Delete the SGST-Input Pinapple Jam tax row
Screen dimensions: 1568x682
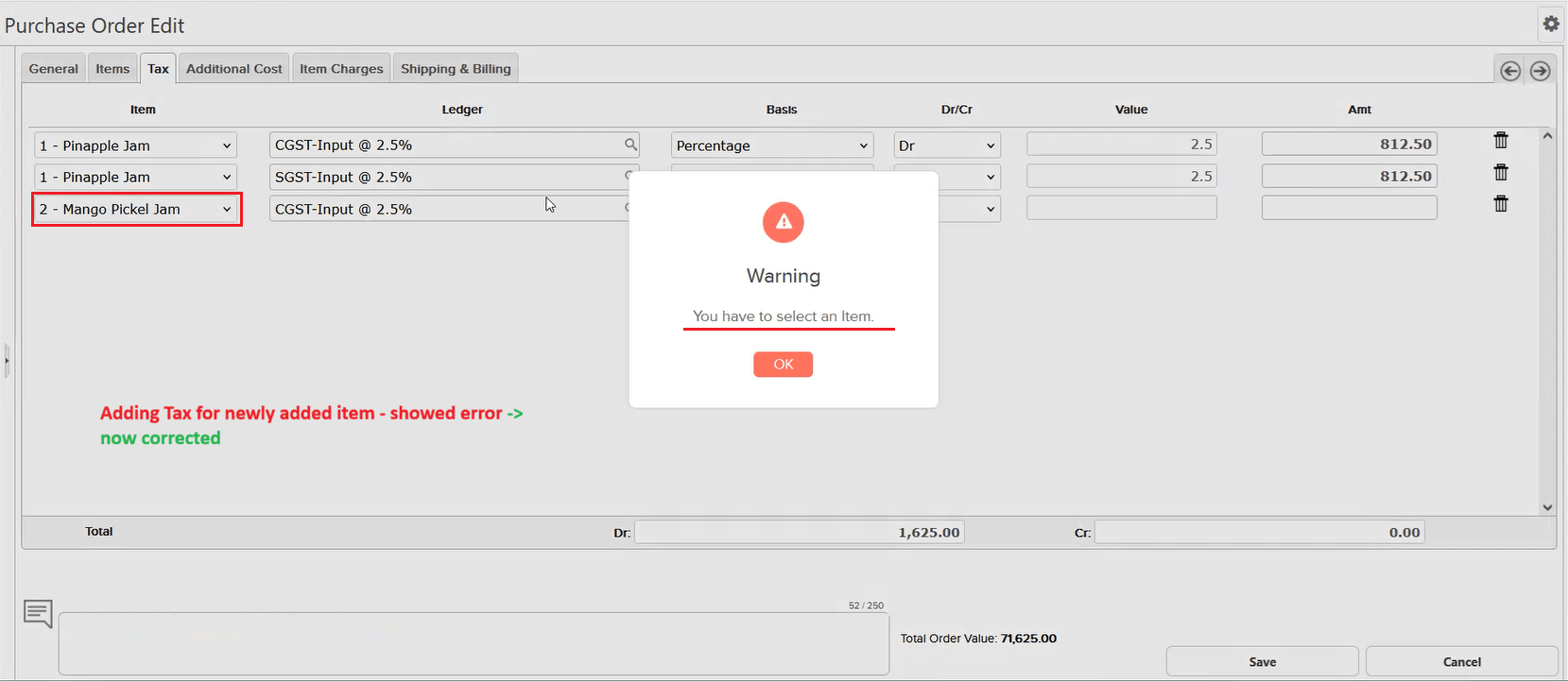click(1501, 173)
